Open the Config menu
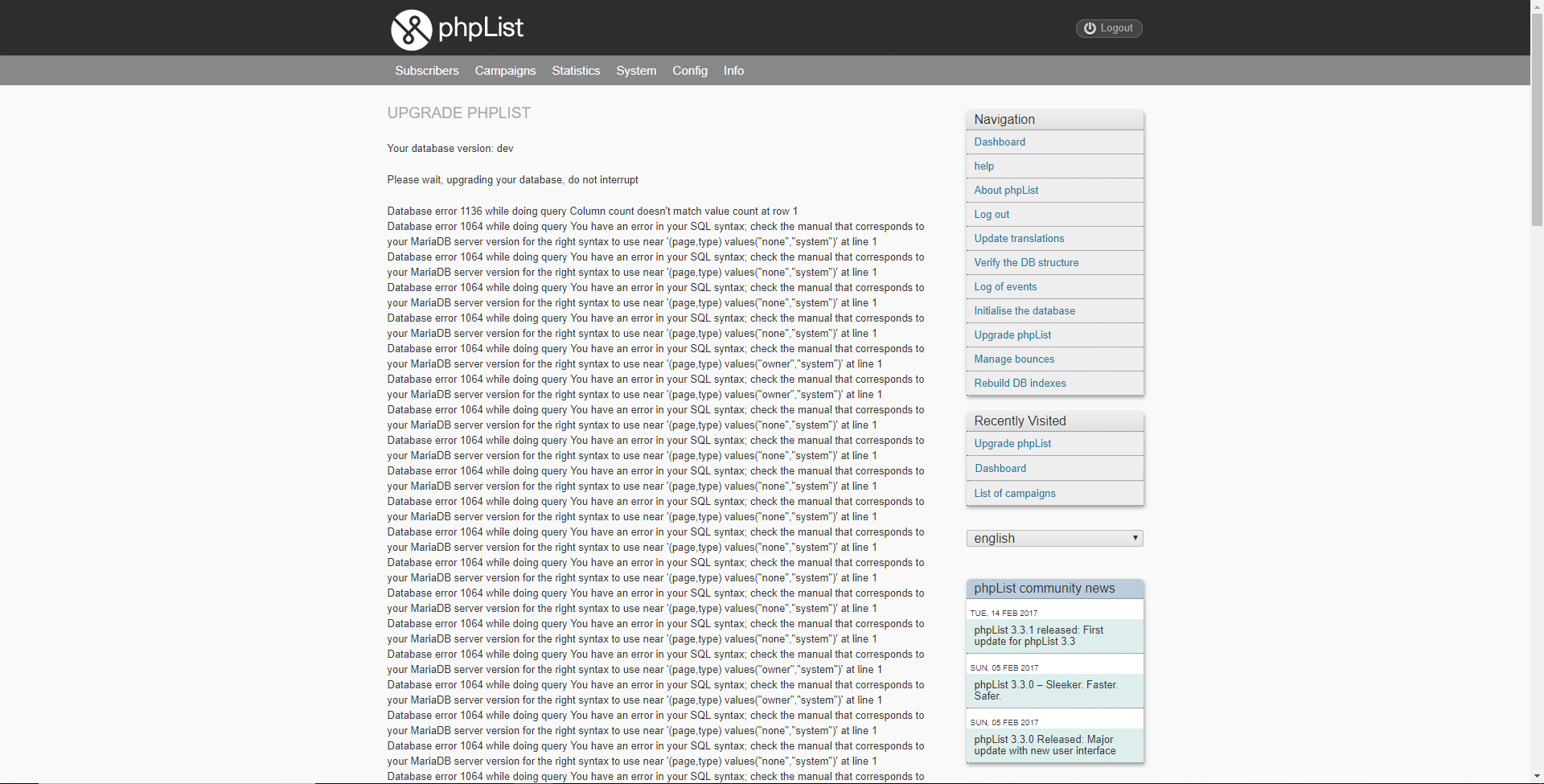 (x=690, y=71)
